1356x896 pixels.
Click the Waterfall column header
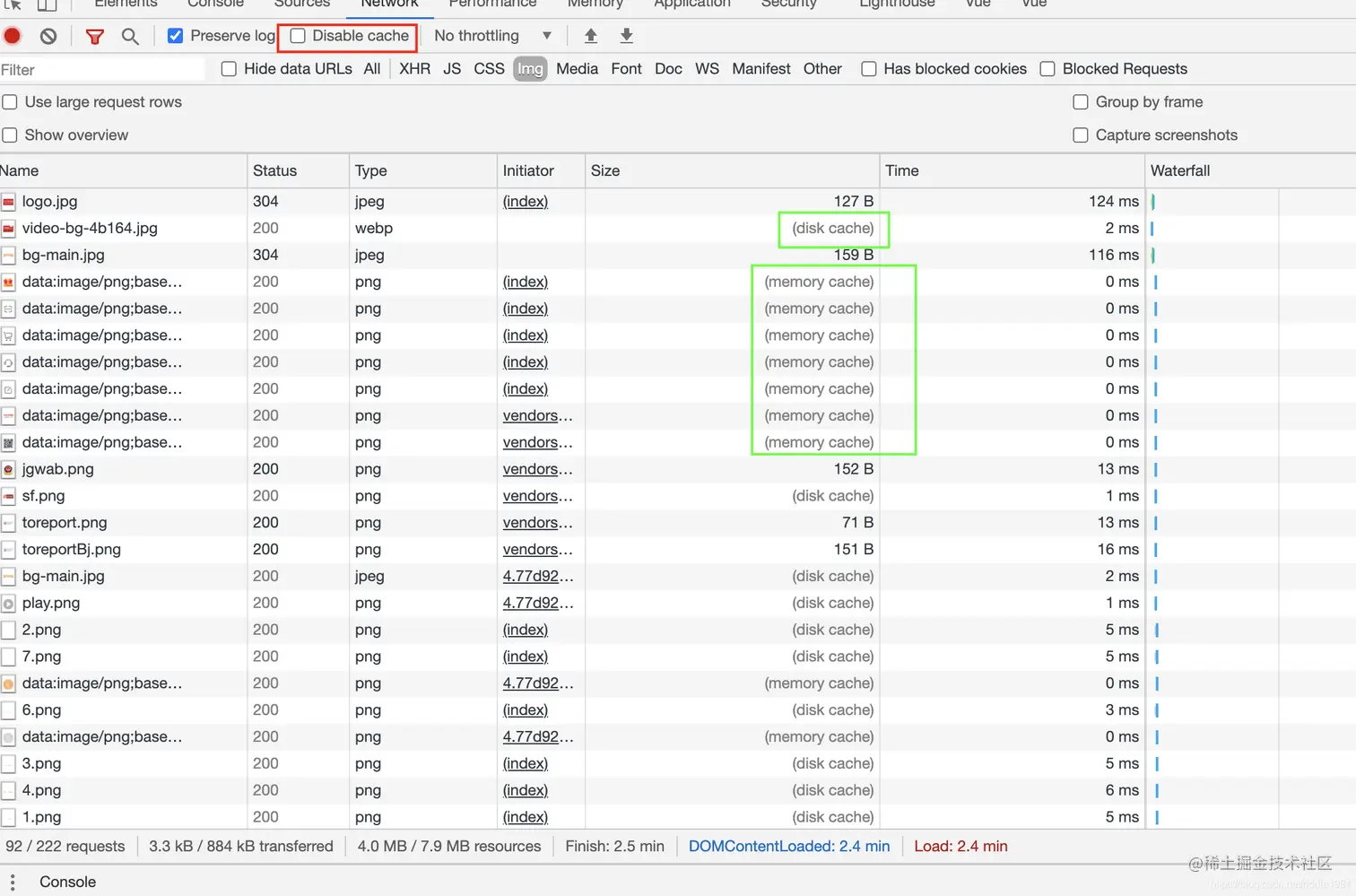click(1250, 171)
